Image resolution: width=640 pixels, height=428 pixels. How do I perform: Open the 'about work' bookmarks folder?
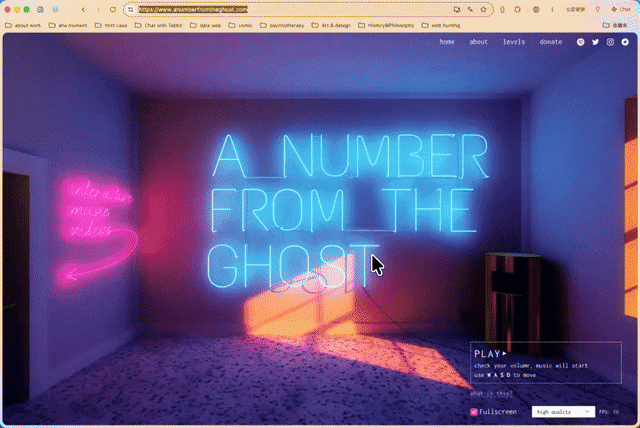(x=23, y=25)
